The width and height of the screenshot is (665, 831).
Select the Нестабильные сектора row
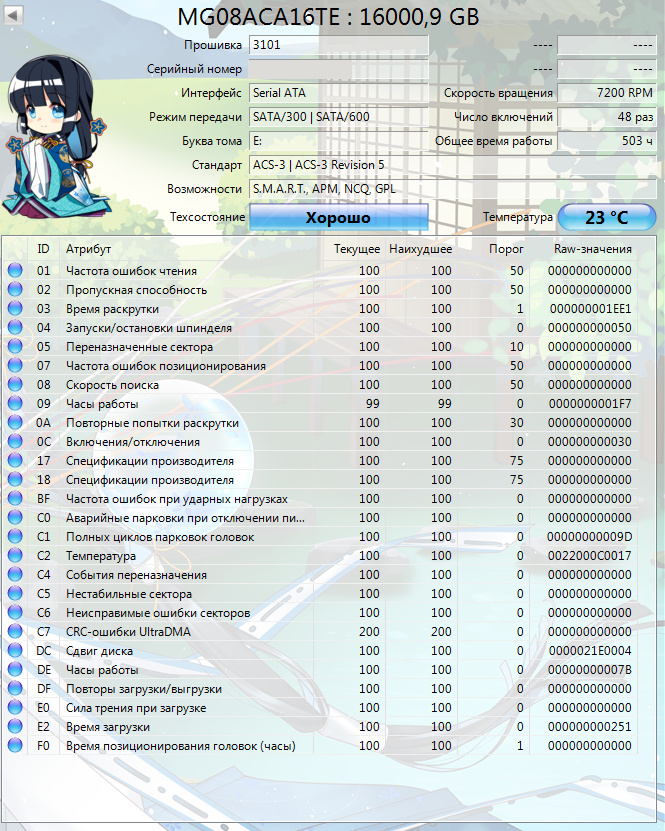320,594
